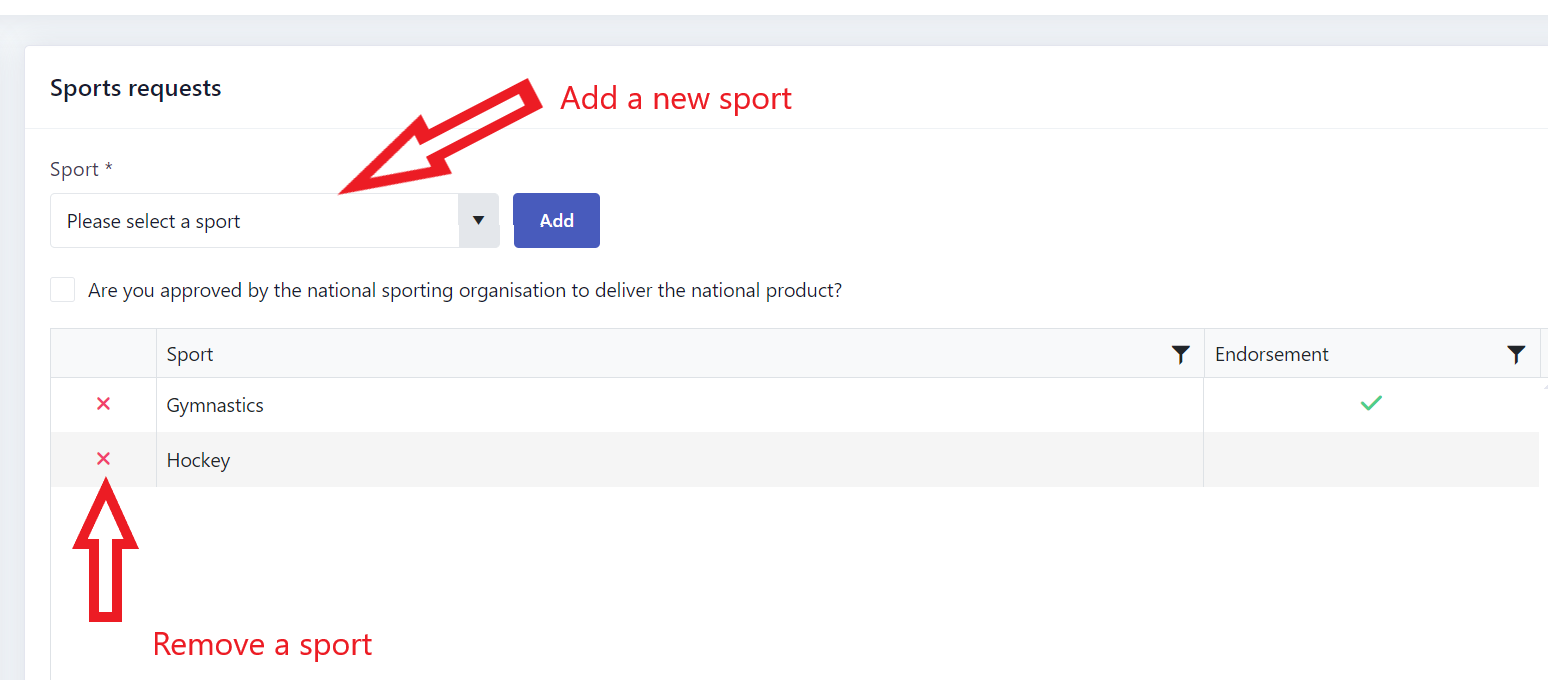This screenshot has height=680, width=1548.
Task: Select the Hockey cell
Action: (680, 460)
